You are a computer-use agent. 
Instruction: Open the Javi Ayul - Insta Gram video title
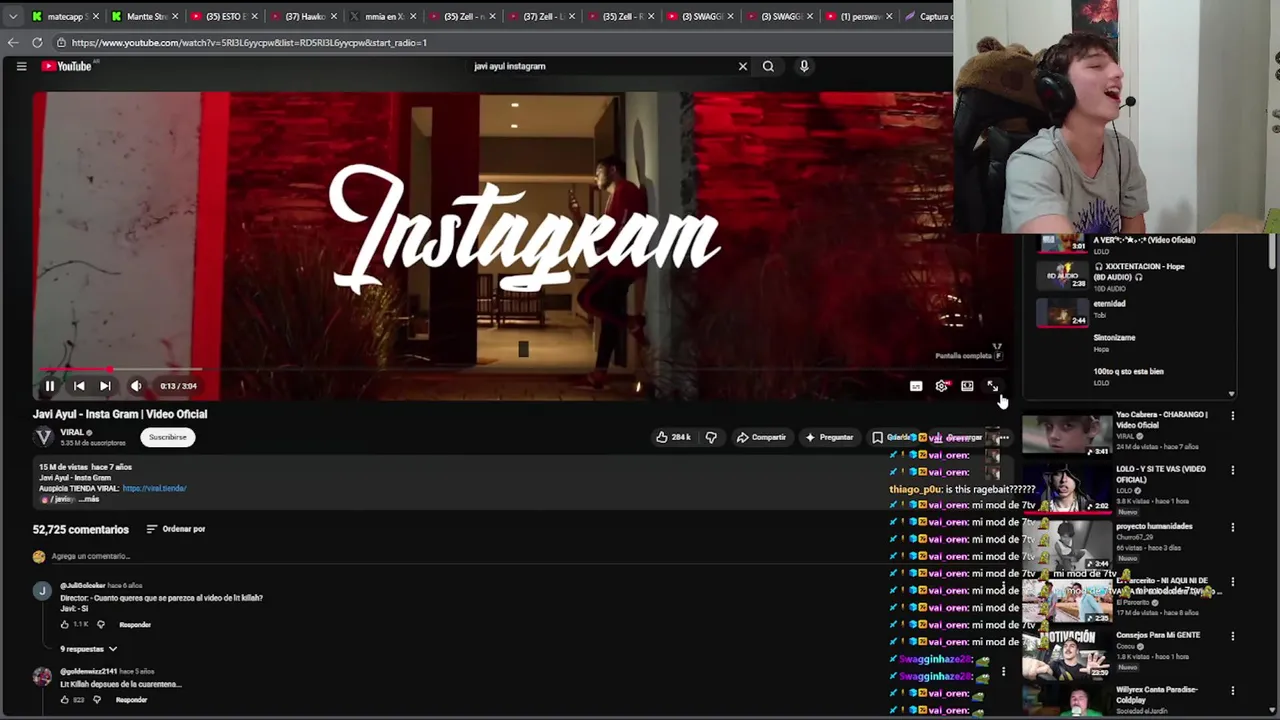coord(120,414)
